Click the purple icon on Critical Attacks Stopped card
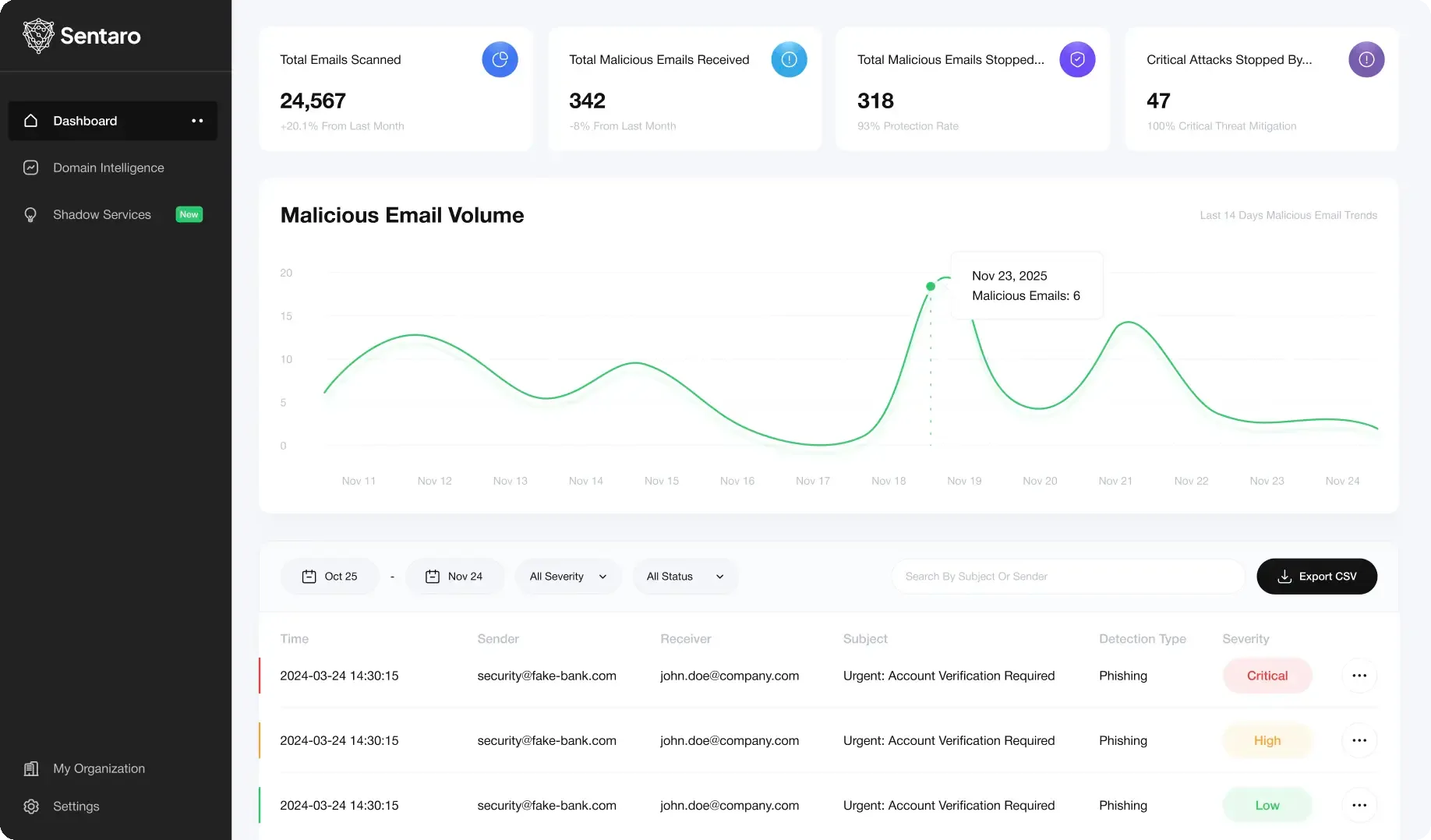The height and width of the screenshot is (840, 1431). pyautogui.click(x=1366, y=59)
